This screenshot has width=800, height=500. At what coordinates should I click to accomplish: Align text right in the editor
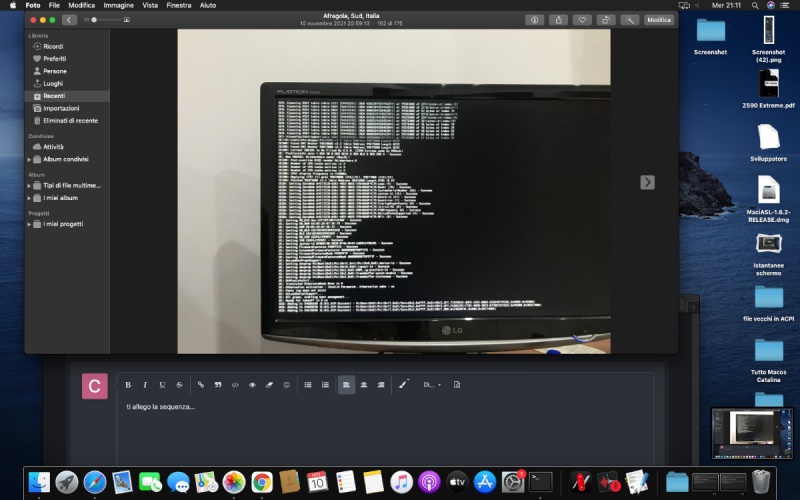pyautogui.click(x=381, y=385)
